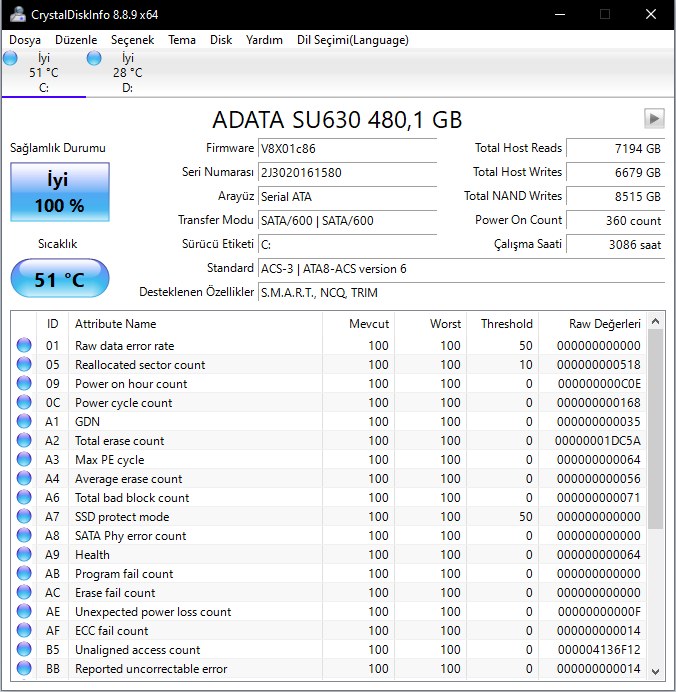Click the Attribute Name column header
Screen dimensions: 676x692
click(x=116, y=324)
